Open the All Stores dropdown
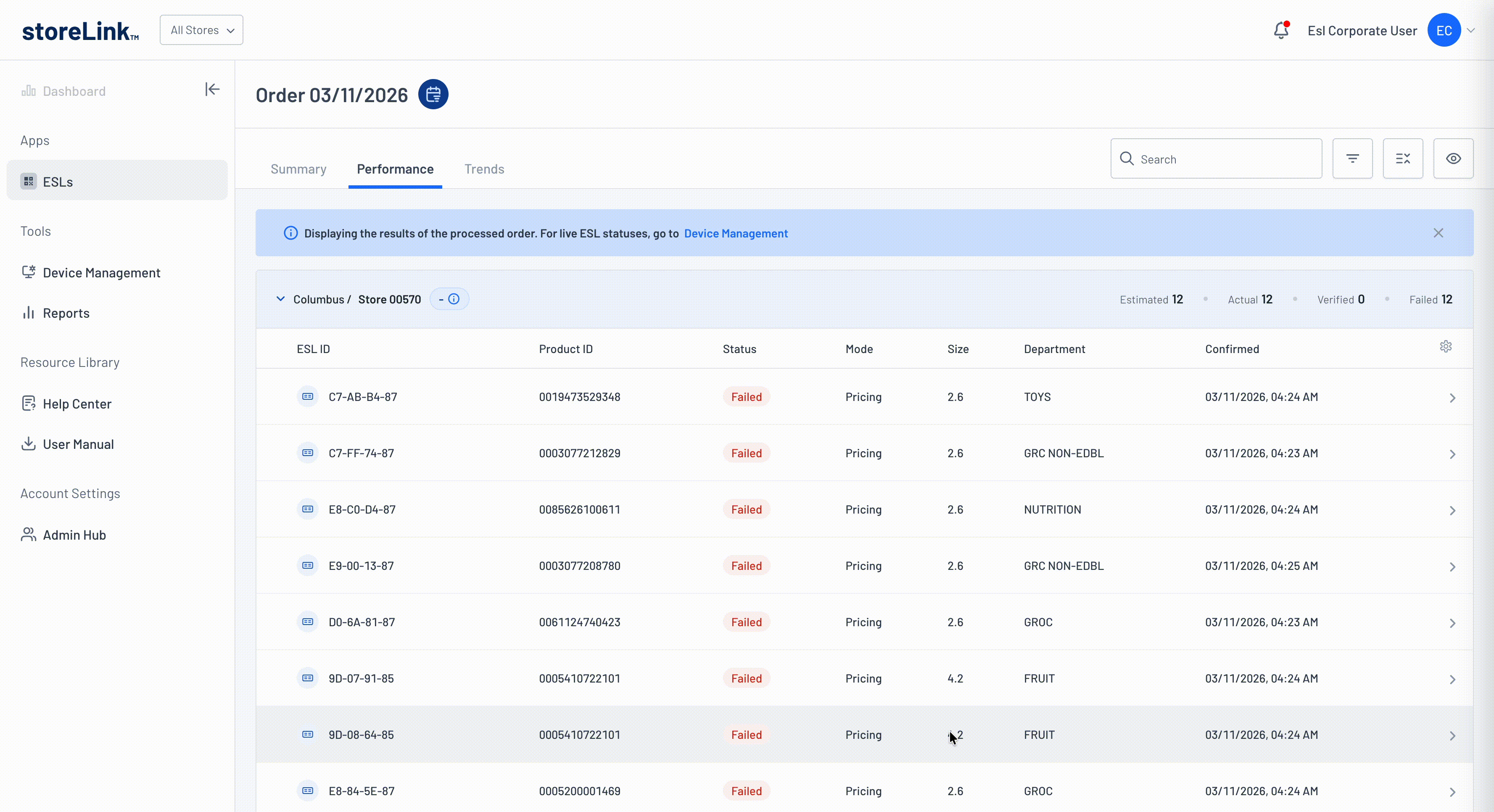The image size is (1494, 812). (201, 30)
